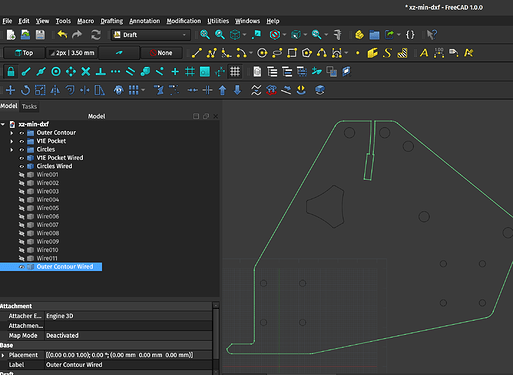Screen dimensions: 513x375
Task: Toggle snap to center
Action: point(56,71)
